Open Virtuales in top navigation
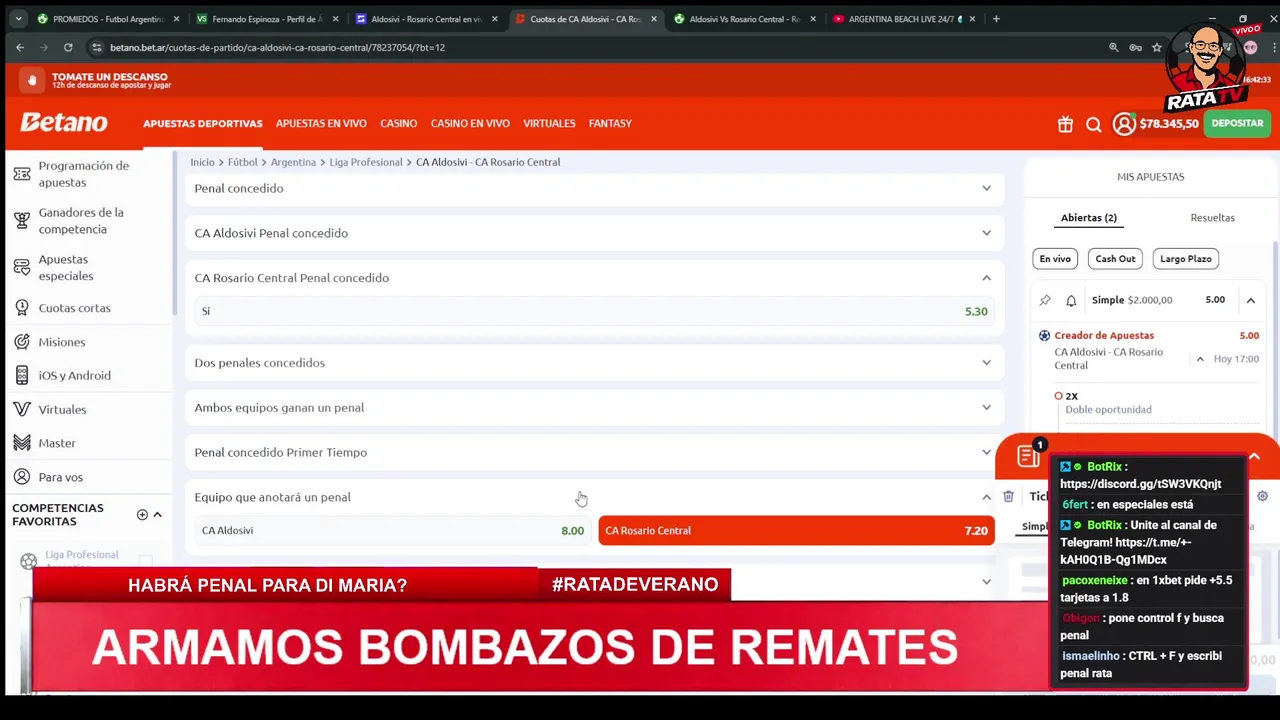Screen dimensions: 1280x720 click(549, 124)
